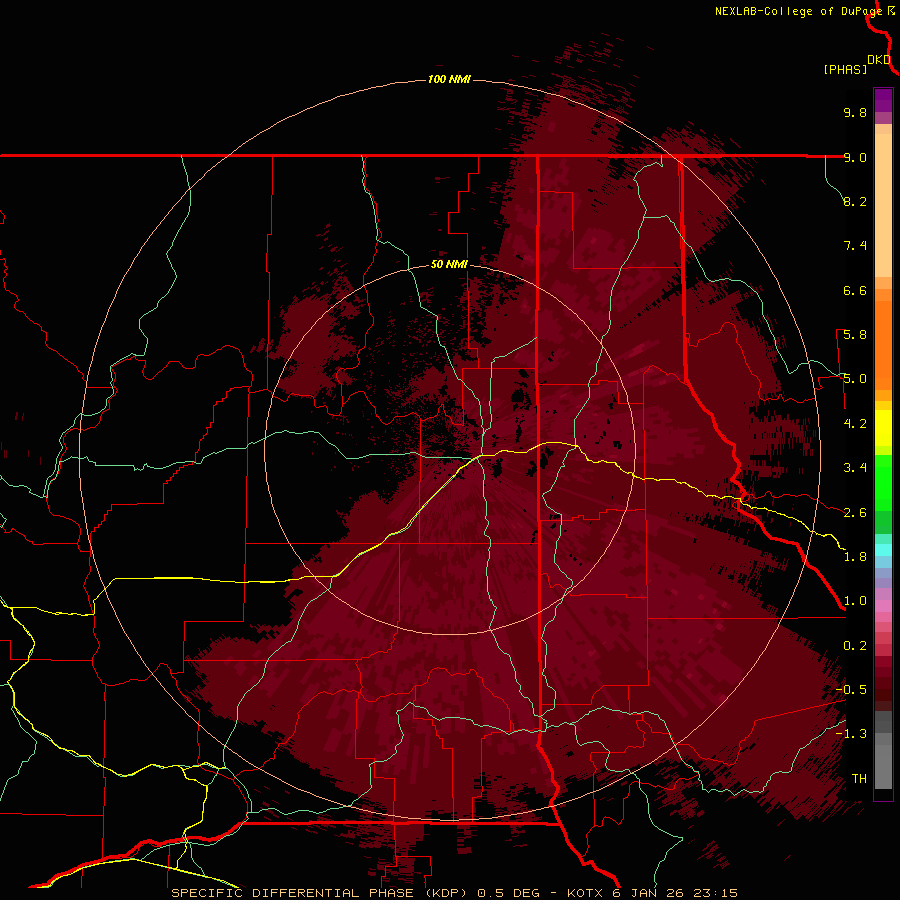Pick the orange band of the color bar

pos(883,346)
